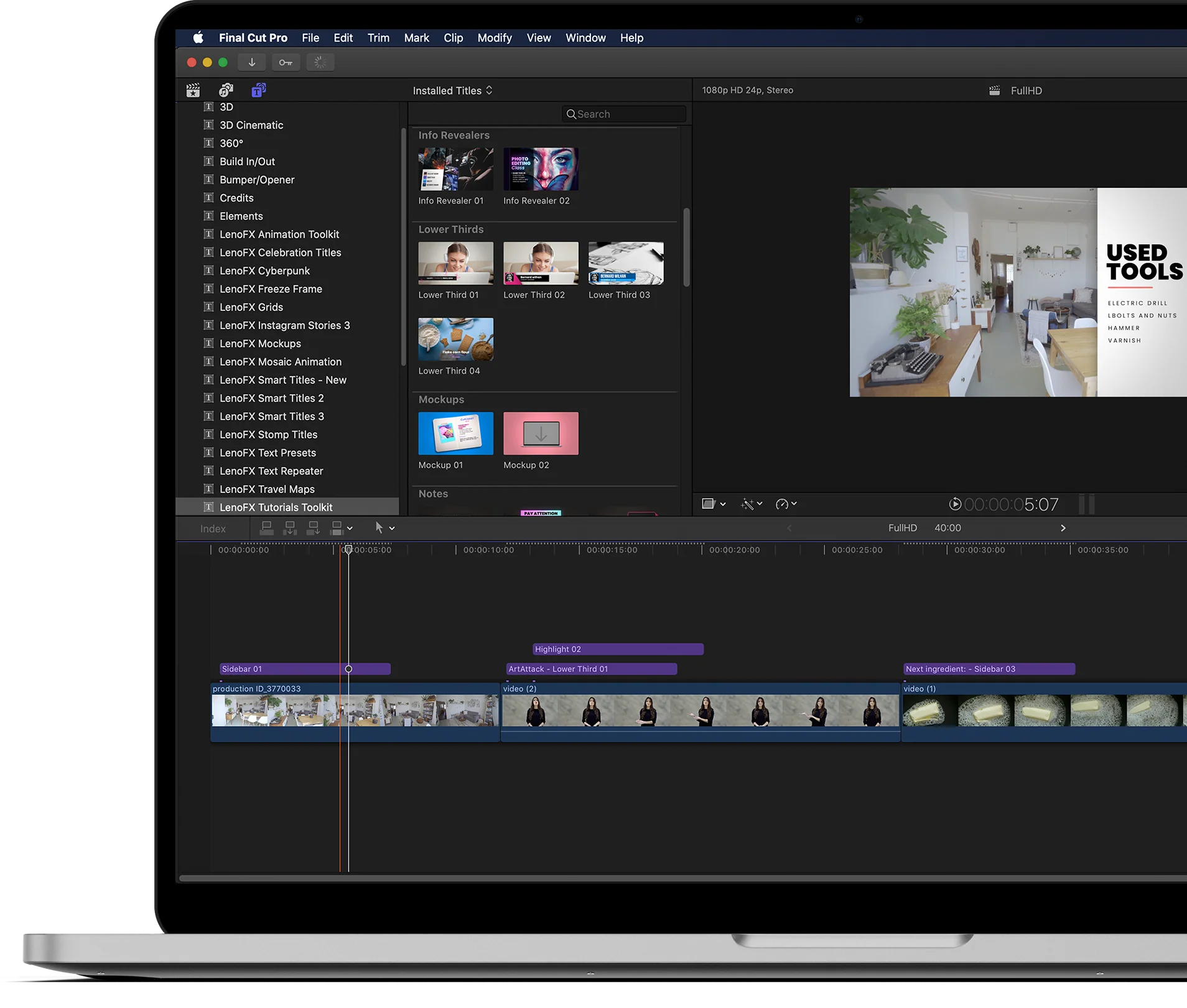Click the Insert clip toolbar icon
The width and height of the screenshot is (1187, 1008).
[290, 528]
